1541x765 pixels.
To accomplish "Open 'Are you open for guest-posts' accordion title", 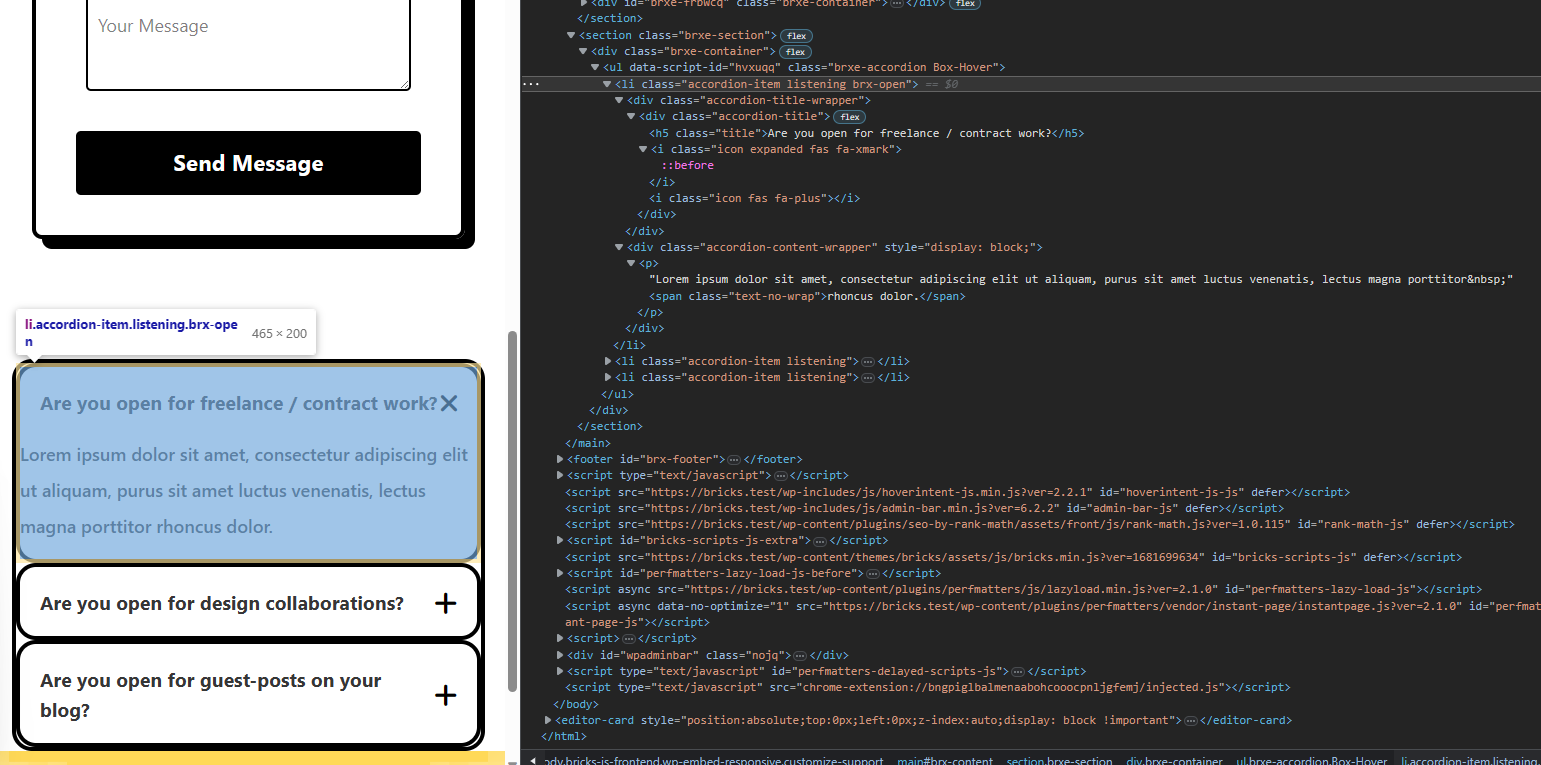I will (x=211, y=695).
